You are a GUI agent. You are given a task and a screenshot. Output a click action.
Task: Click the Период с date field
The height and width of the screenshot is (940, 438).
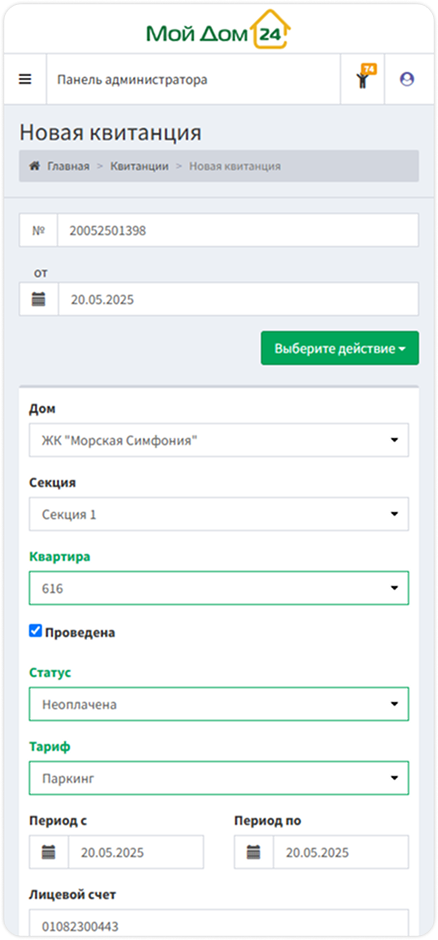tap(136, 852)
